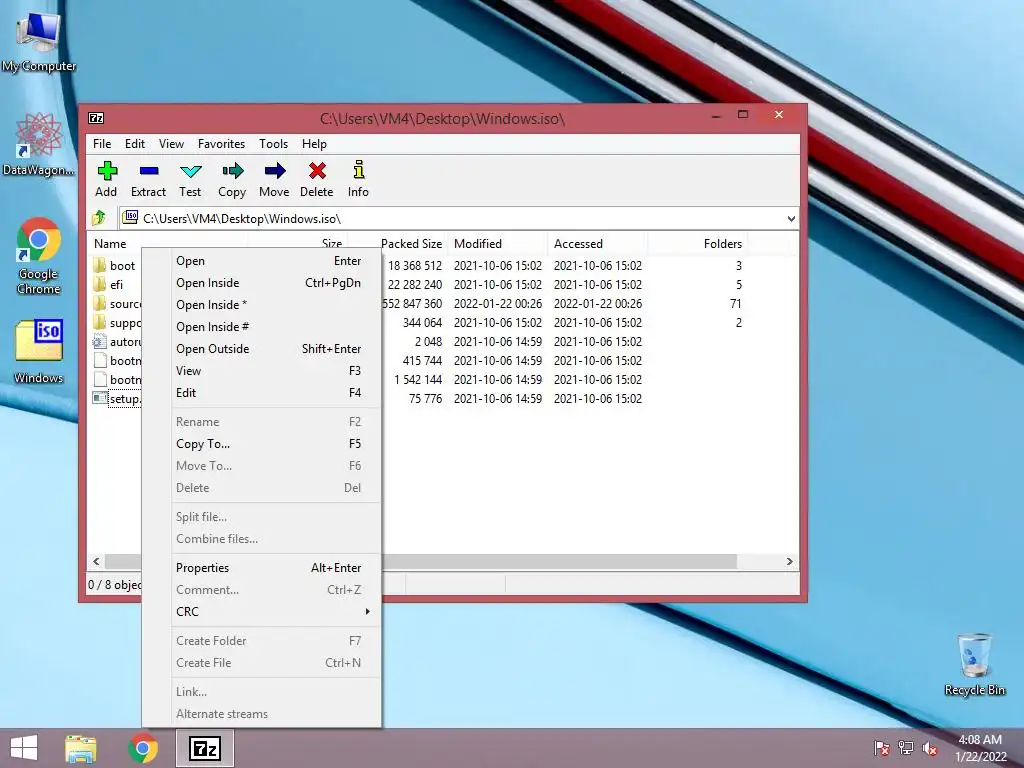Click packed size 75 776
The height and width of the screenshot is (768, 1024).
point(425,398)
